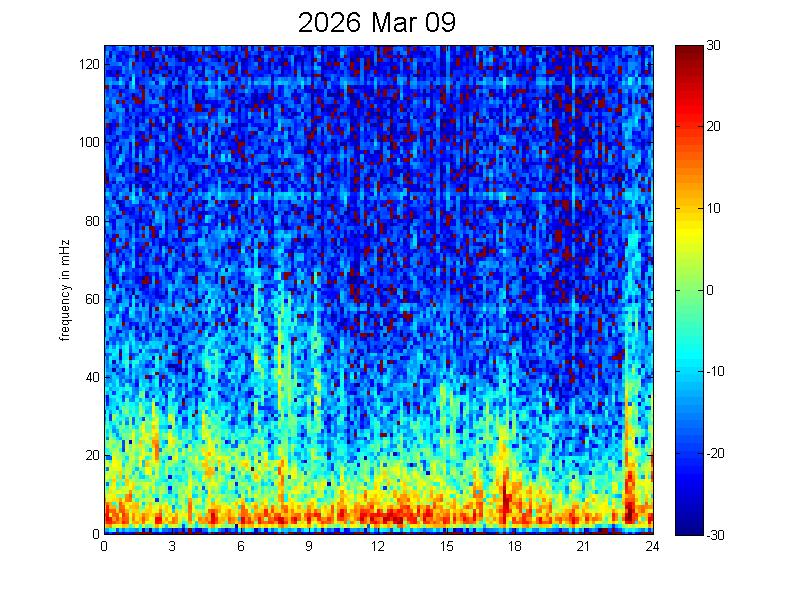Viewport: 801px width, 600px height.
Task: Select the colorbar tick label 30
Action: (714, 46)
